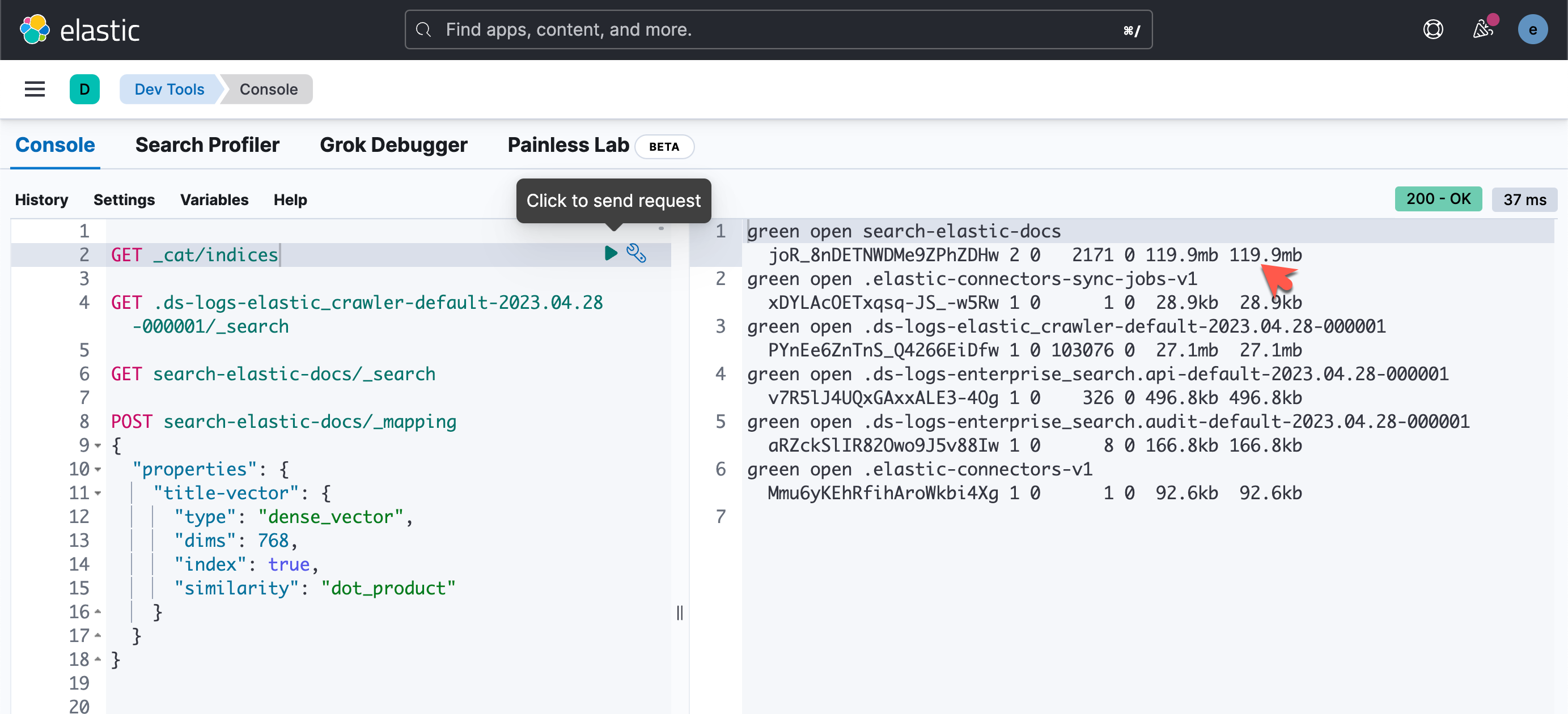Click the Dev Tools breadcrumb

tap(169, 89)
